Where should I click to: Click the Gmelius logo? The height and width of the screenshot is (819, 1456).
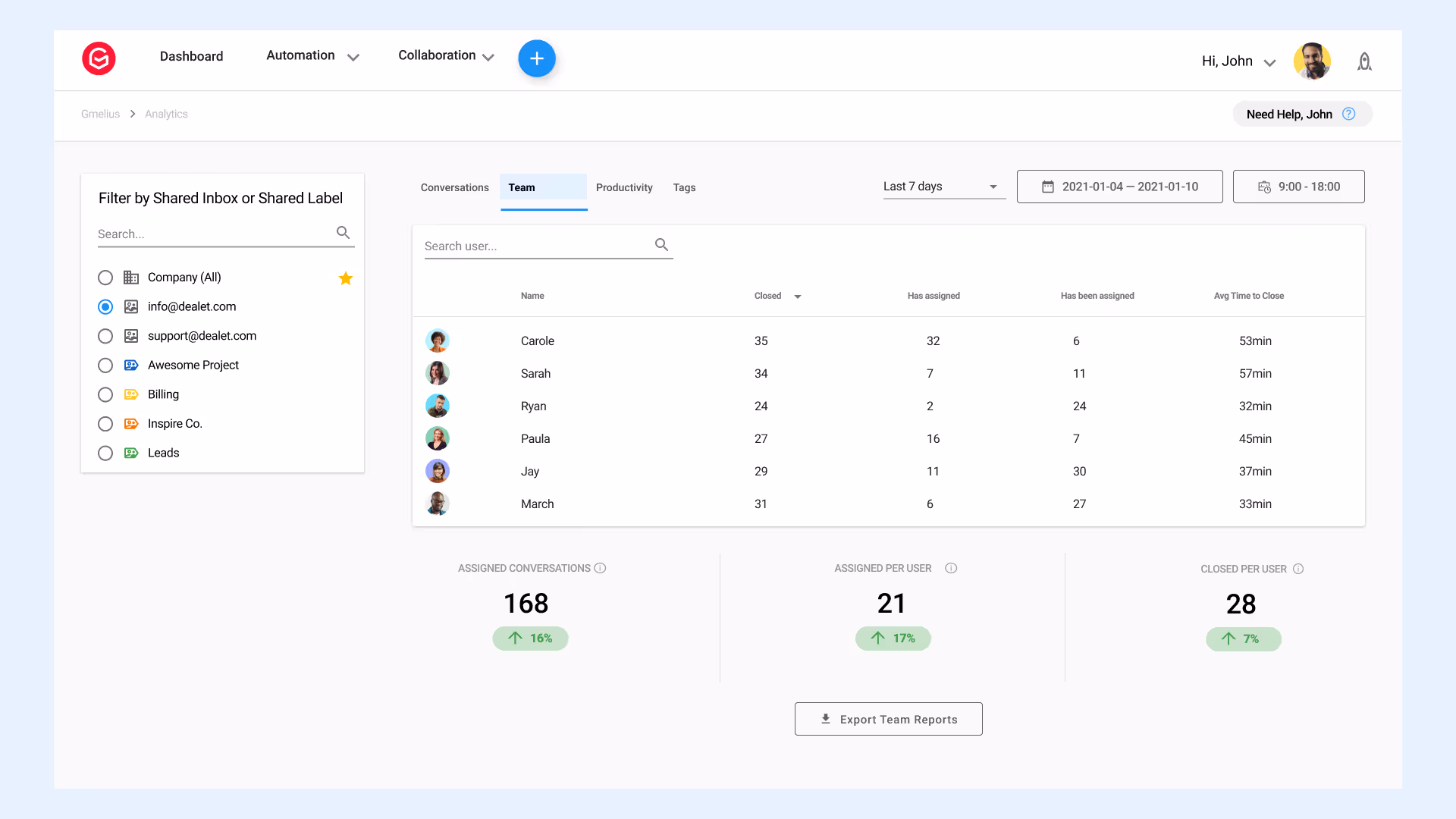click(99, 58)
